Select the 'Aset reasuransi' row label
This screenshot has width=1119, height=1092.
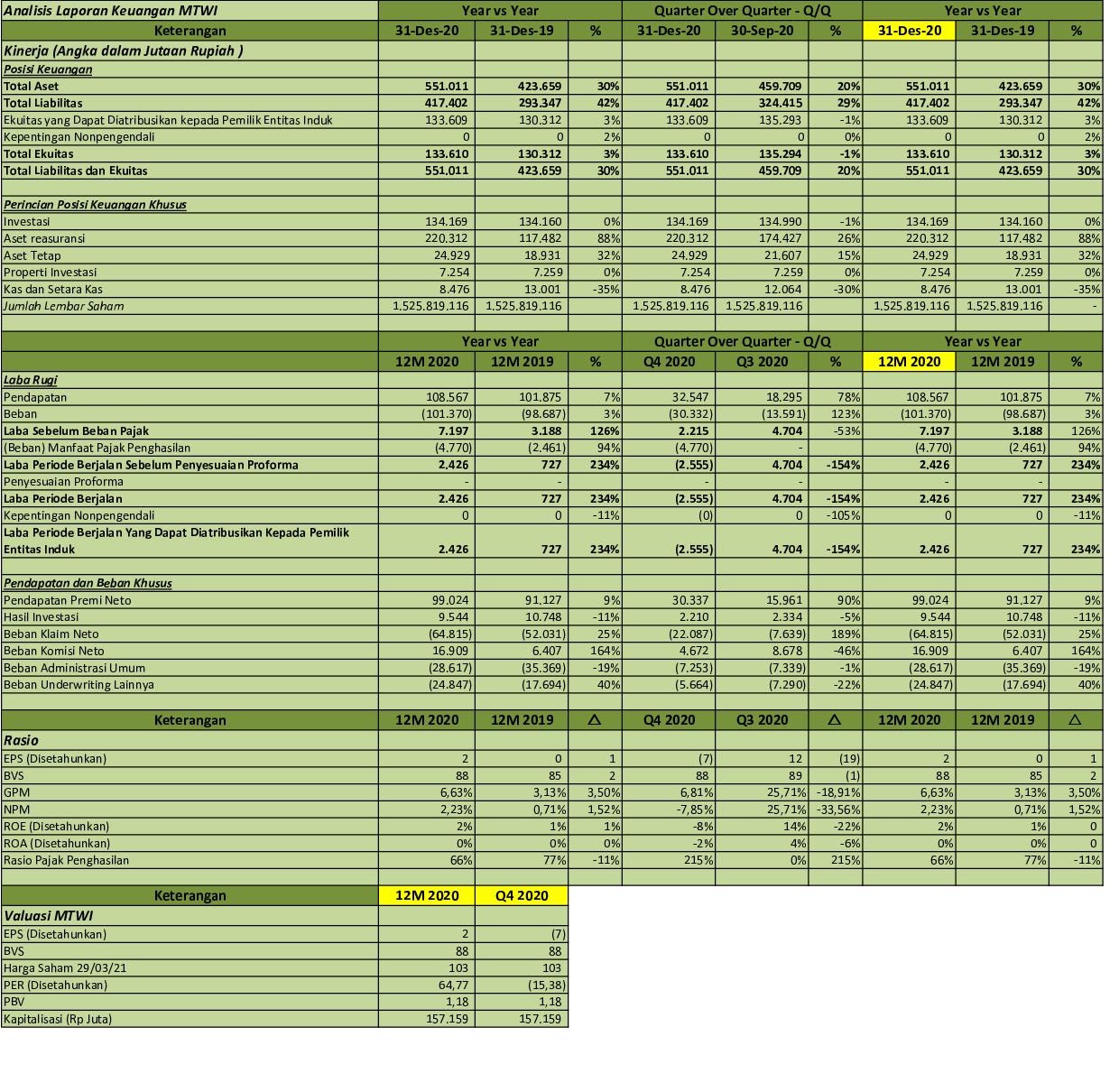pos(44,238)
